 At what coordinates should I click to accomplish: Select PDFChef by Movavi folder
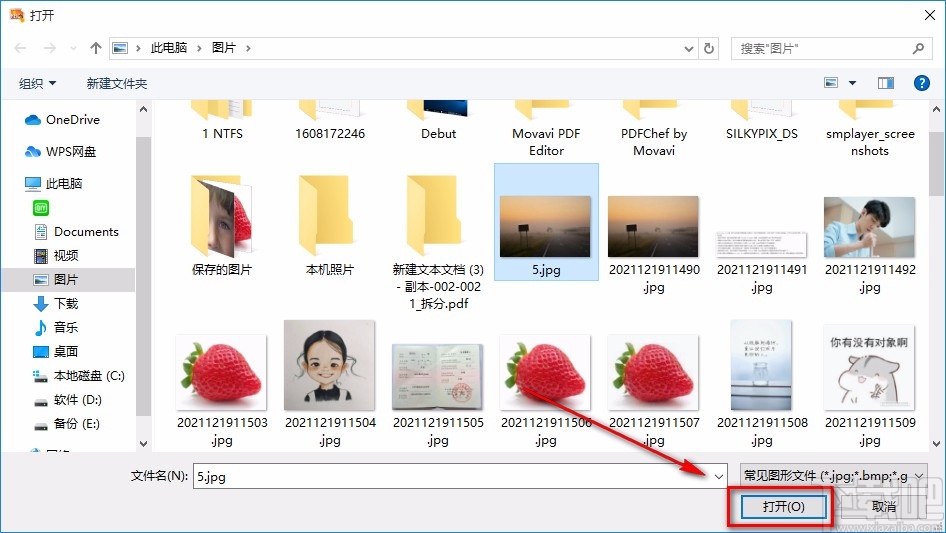tap(654, 130)
